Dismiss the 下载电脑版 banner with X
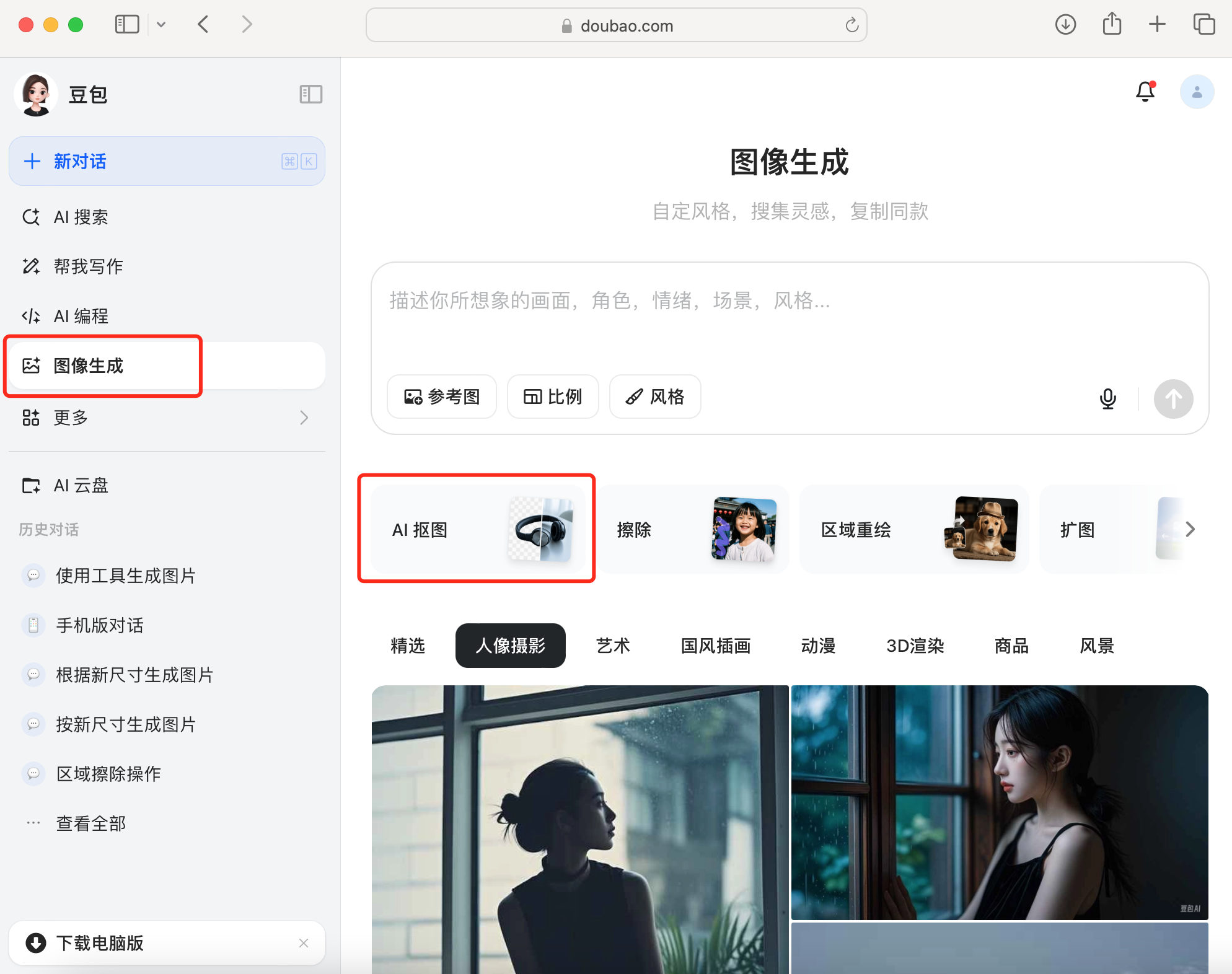The height and width of the screenshot is (974, 1232). [304, 943]
